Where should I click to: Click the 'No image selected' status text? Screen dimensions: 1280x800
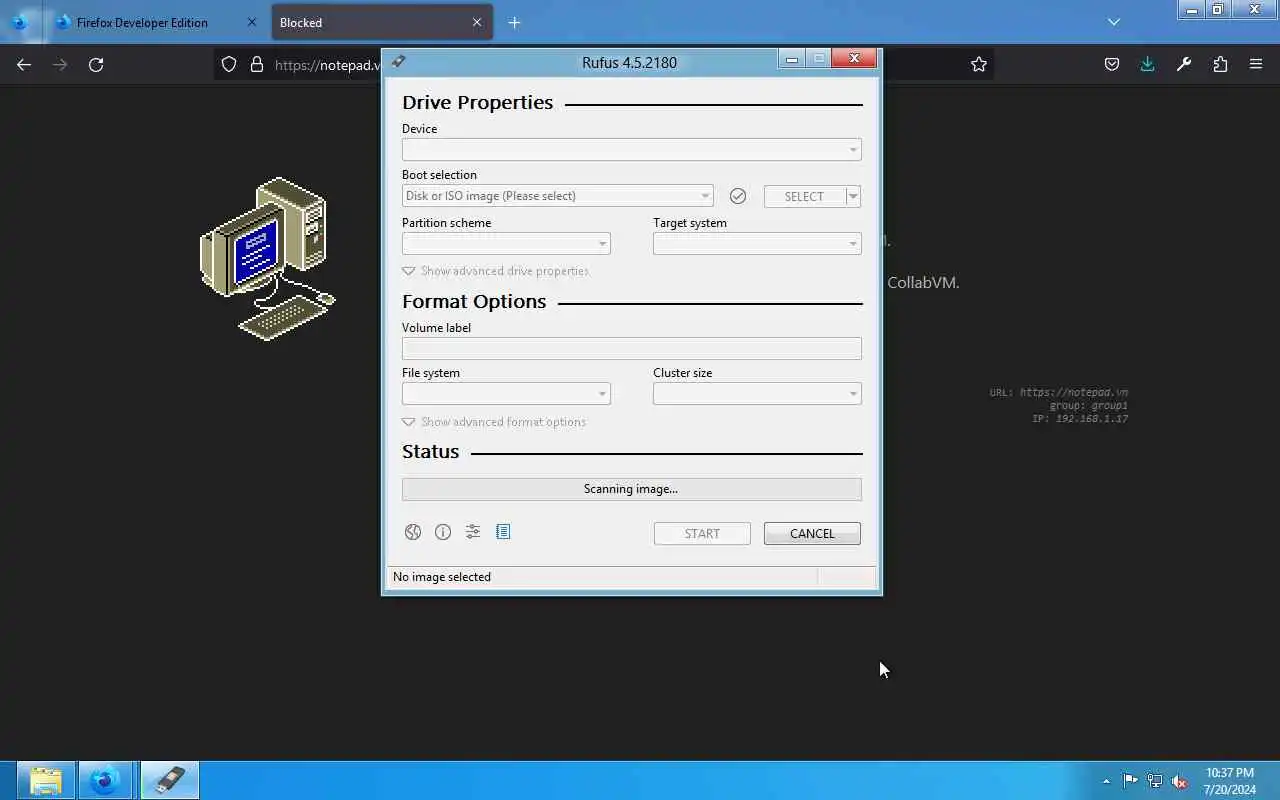pyautogui.click(x=442, y=577)
